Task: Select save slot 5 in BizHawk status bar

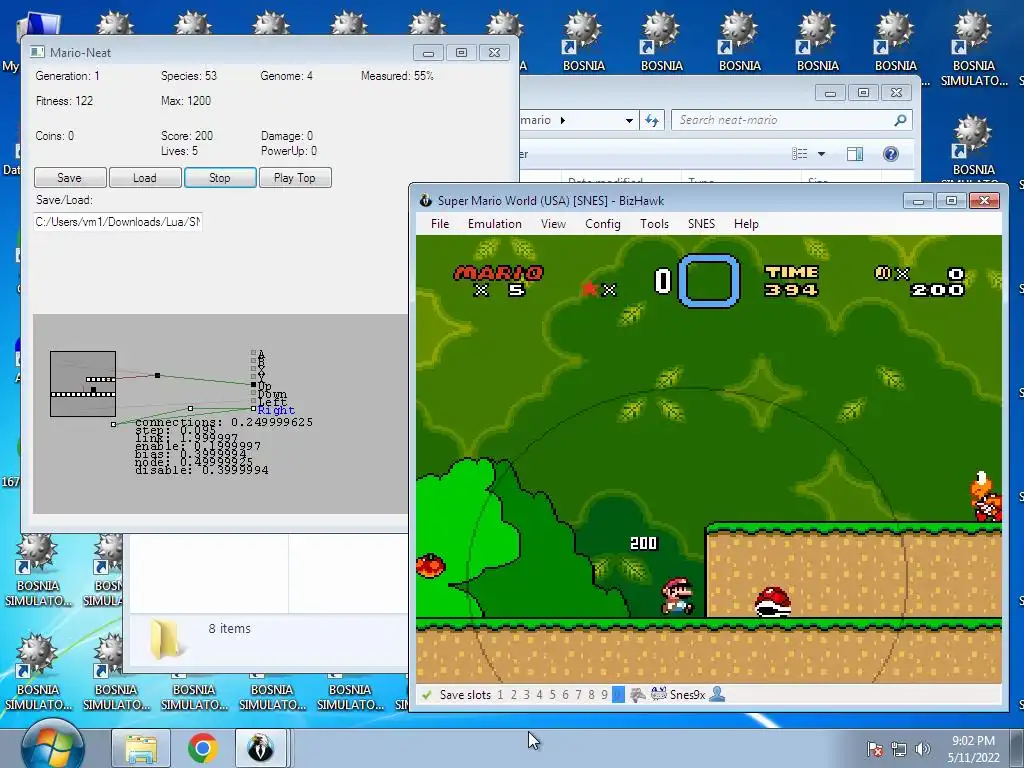Action: (552, 695)
